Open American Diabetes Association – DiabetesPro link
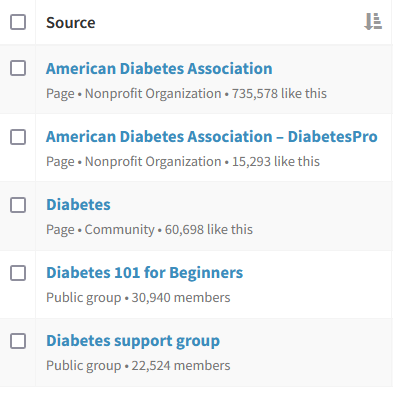 [212, 137]
